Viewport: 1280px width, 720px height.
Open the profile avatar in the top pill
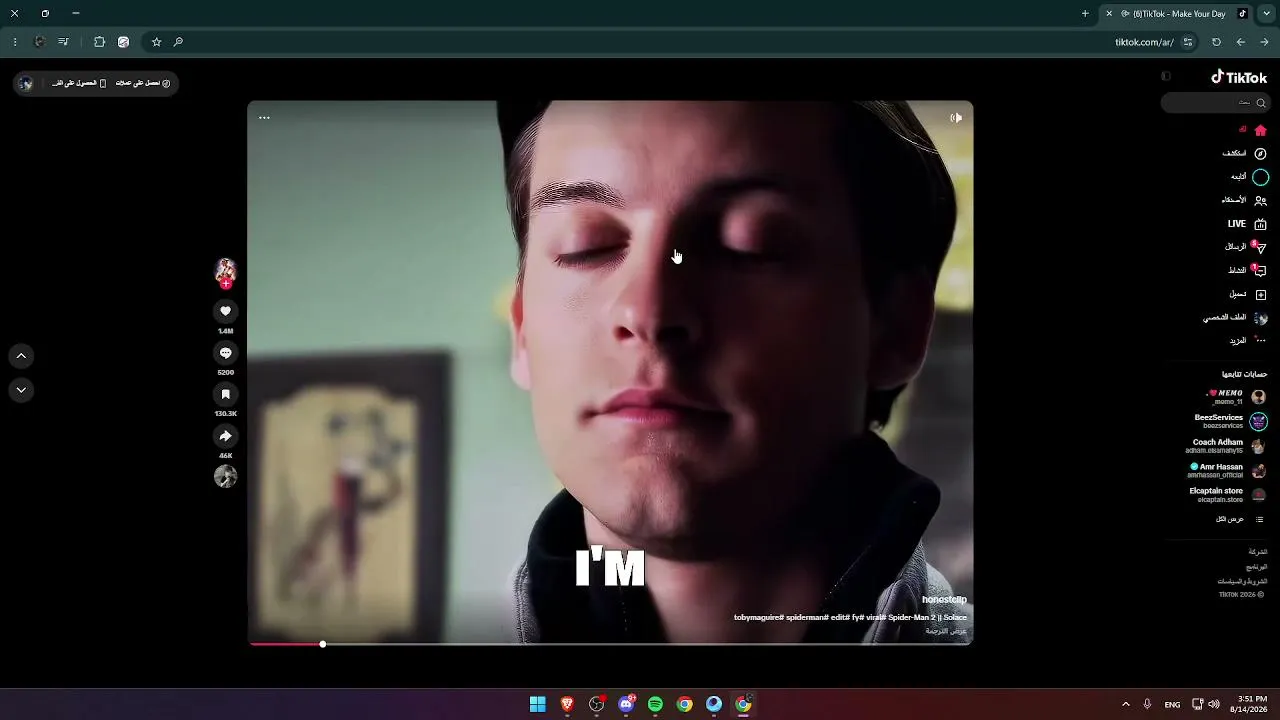coord(27,83)
